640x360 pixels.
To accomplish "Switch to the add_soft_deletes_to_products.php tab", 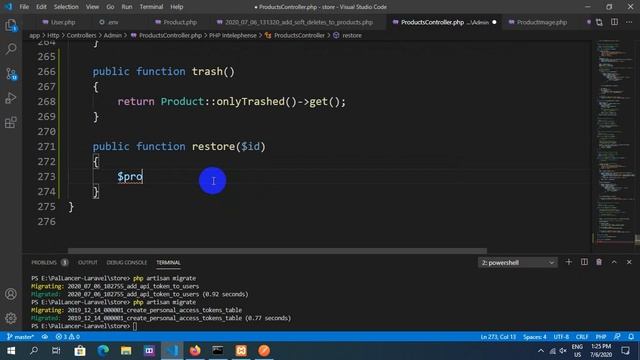I will 295,22.
